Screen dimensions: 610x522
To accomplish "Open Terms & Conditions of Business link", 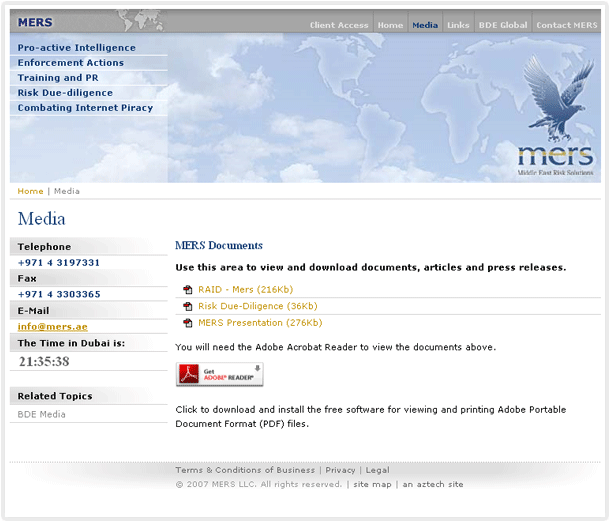I will [245, 470].
